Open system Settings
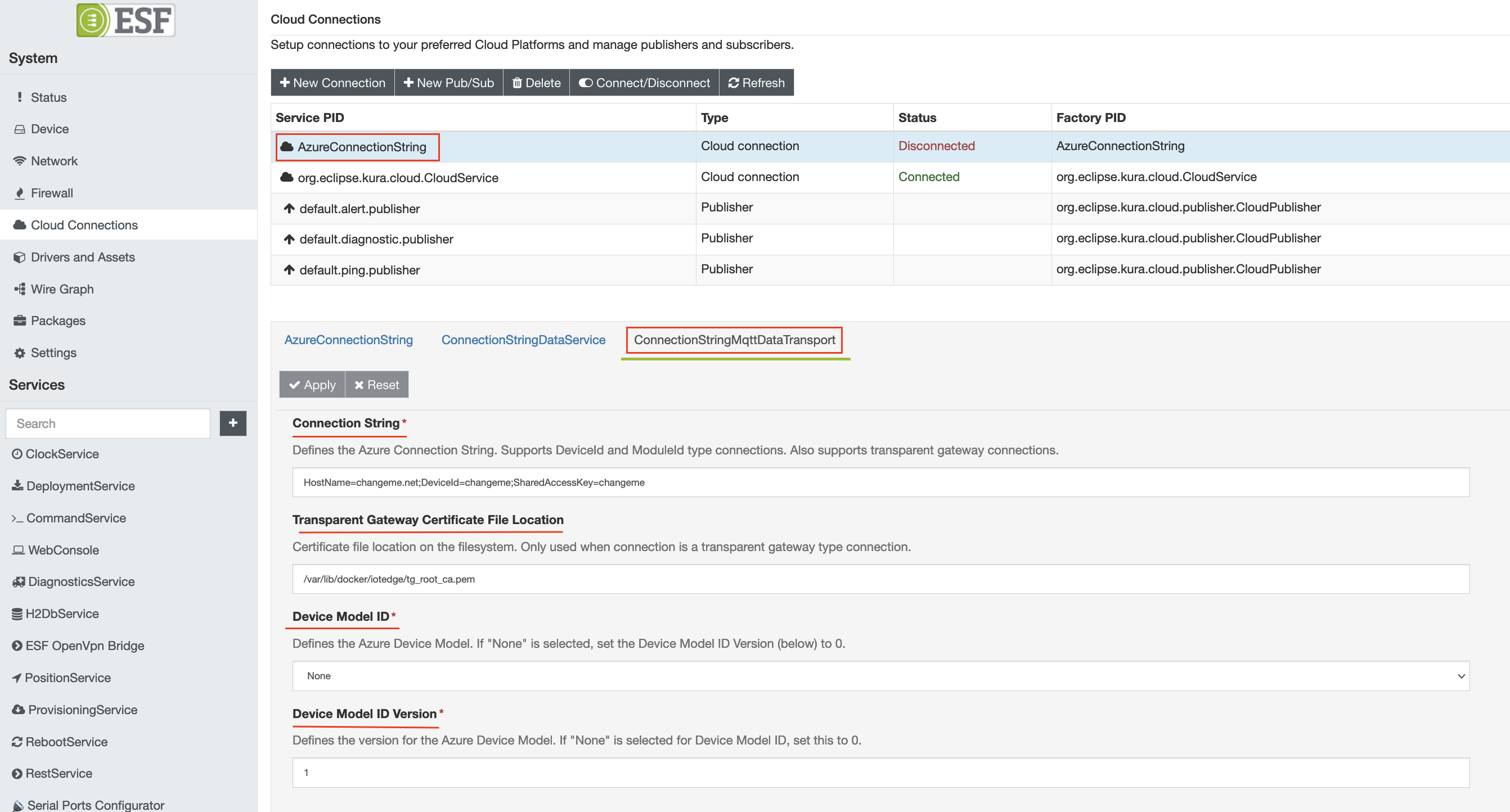The width and height of the screenshot is (1510, 812). click(53, 353)
